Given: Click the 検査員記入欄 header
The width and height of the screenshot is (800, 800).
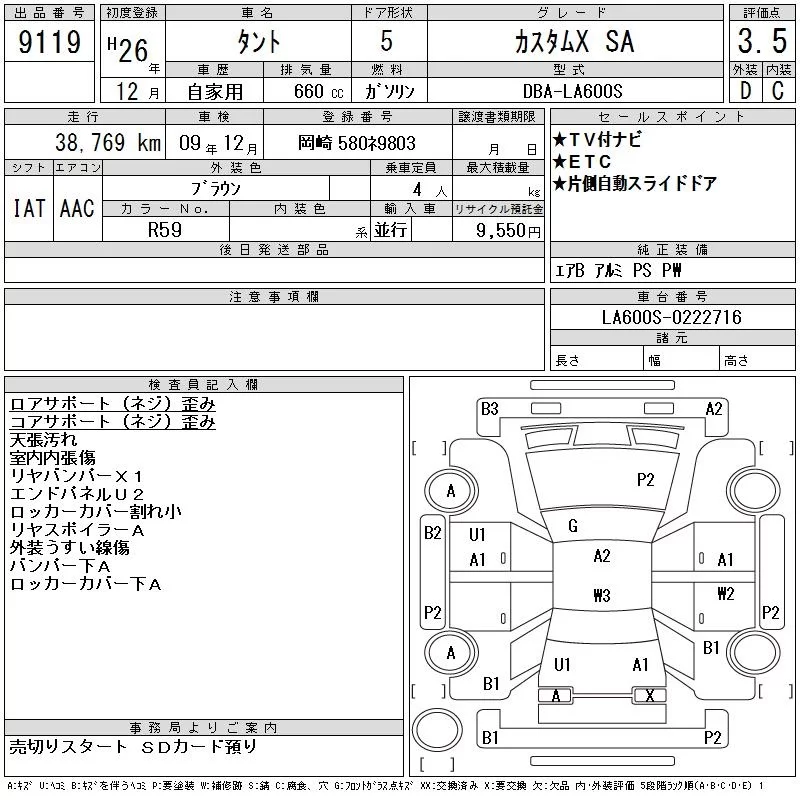Looking at the screenshot, I should coord(203,385).
